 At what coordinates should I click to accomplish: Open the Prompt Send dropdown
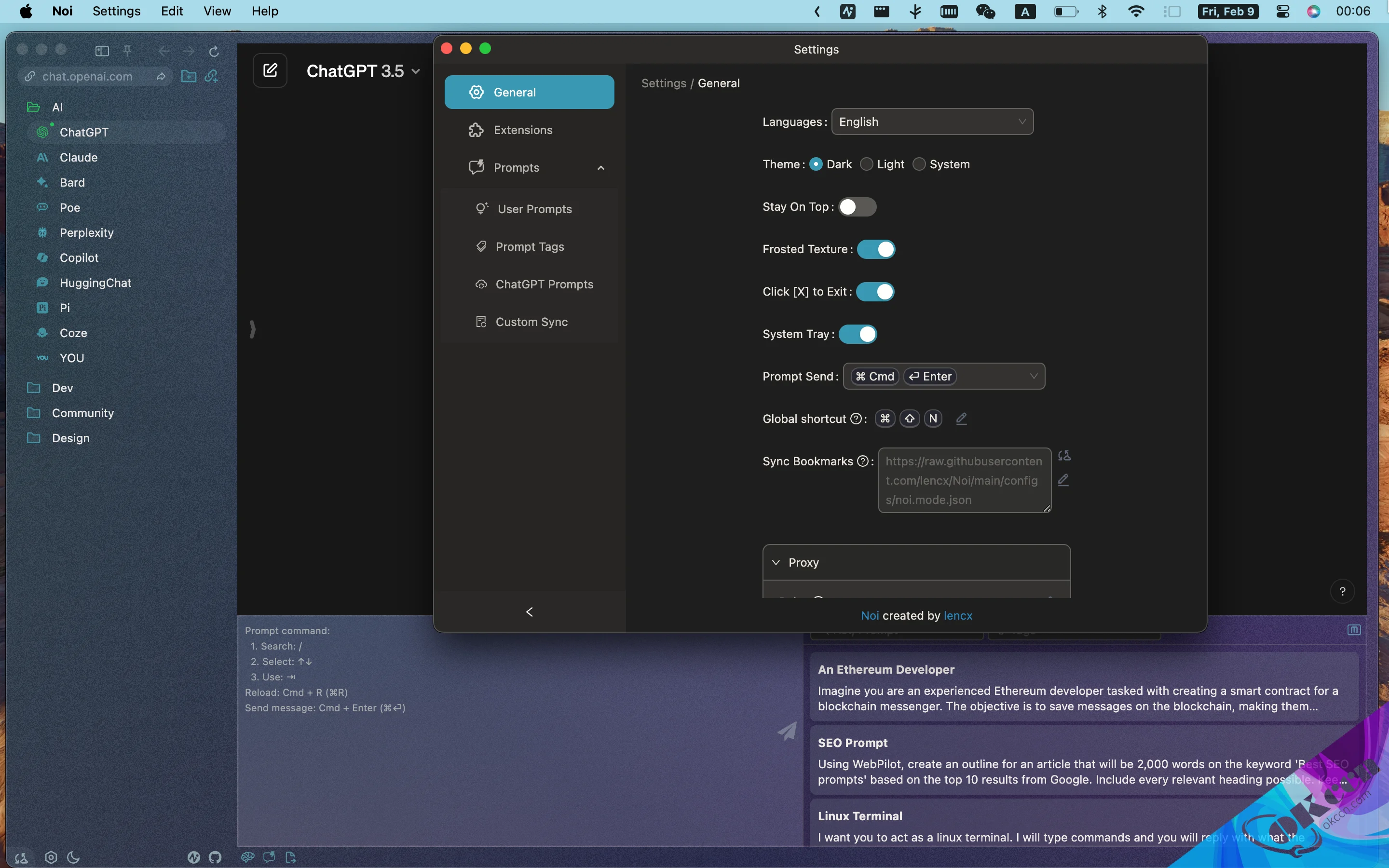click(x=943, y=377)
